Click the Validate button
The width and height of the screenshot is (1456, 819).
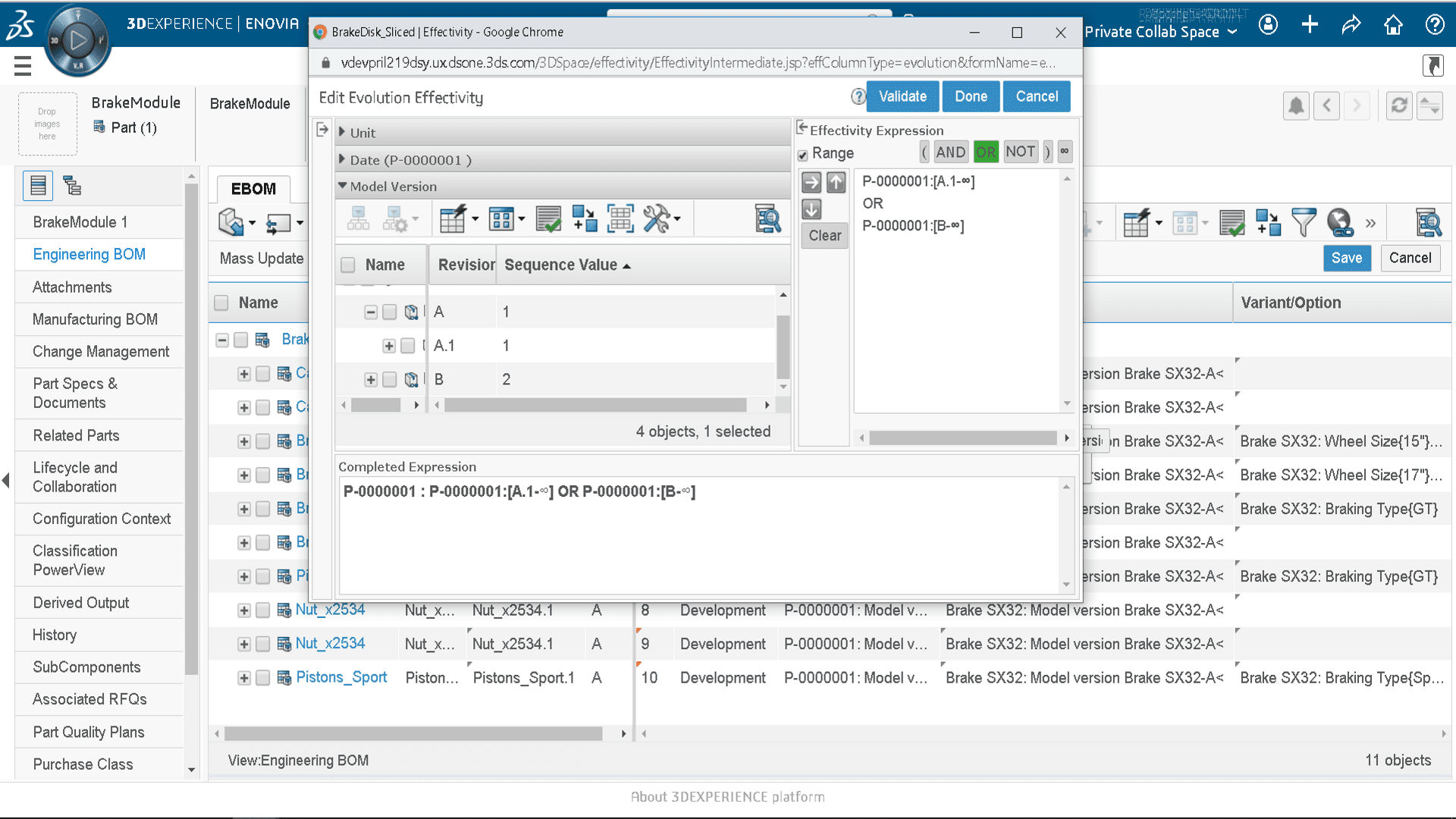(x=902, y=96)
